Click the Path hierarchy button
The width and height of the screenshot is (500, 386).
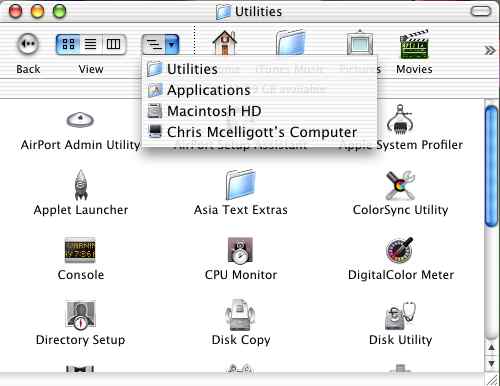pyautogui.click(x=154, y=44)
